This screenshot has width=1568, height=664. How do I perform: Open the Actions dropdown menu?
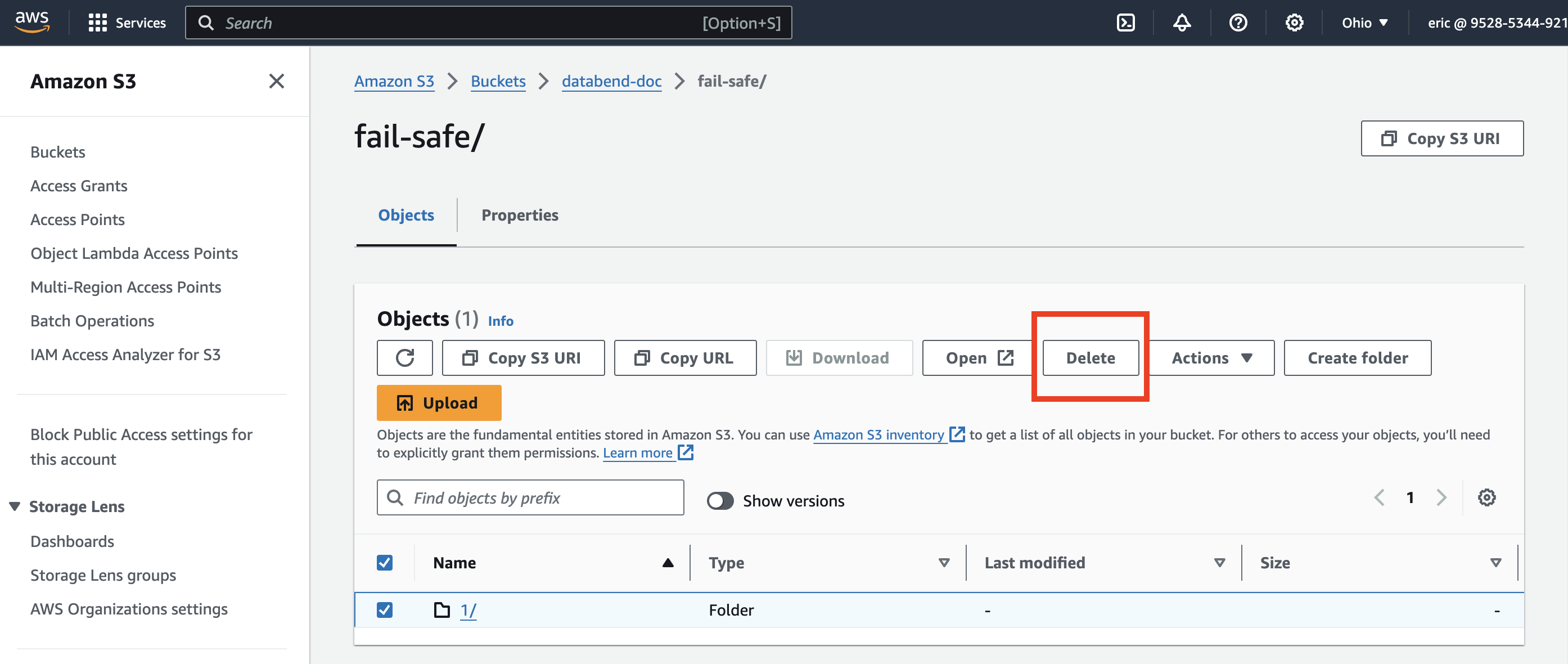point(1211,357)
